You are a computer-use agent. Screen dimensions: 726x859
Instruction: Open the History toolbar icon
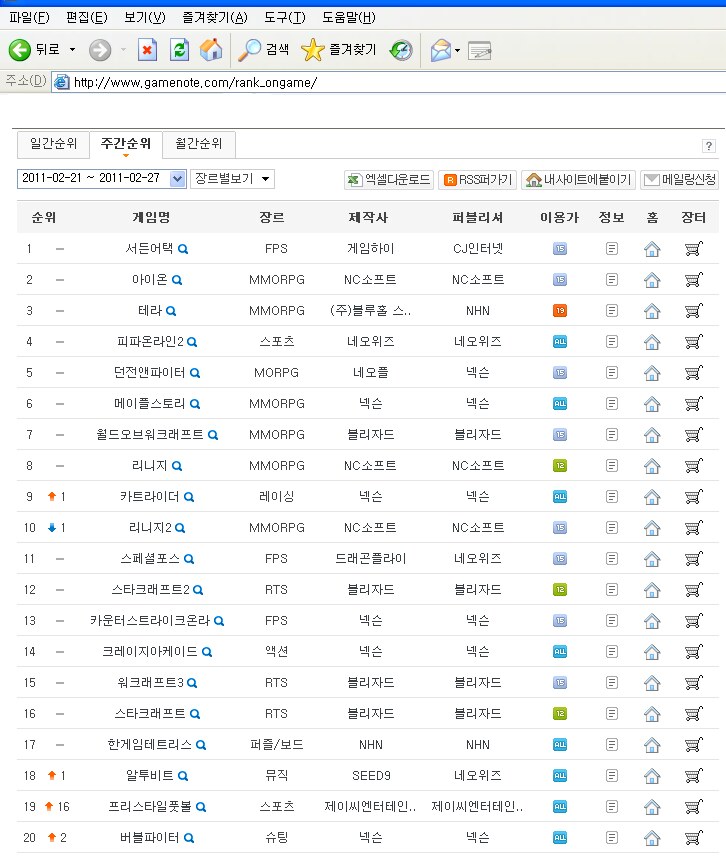[401, 50]
